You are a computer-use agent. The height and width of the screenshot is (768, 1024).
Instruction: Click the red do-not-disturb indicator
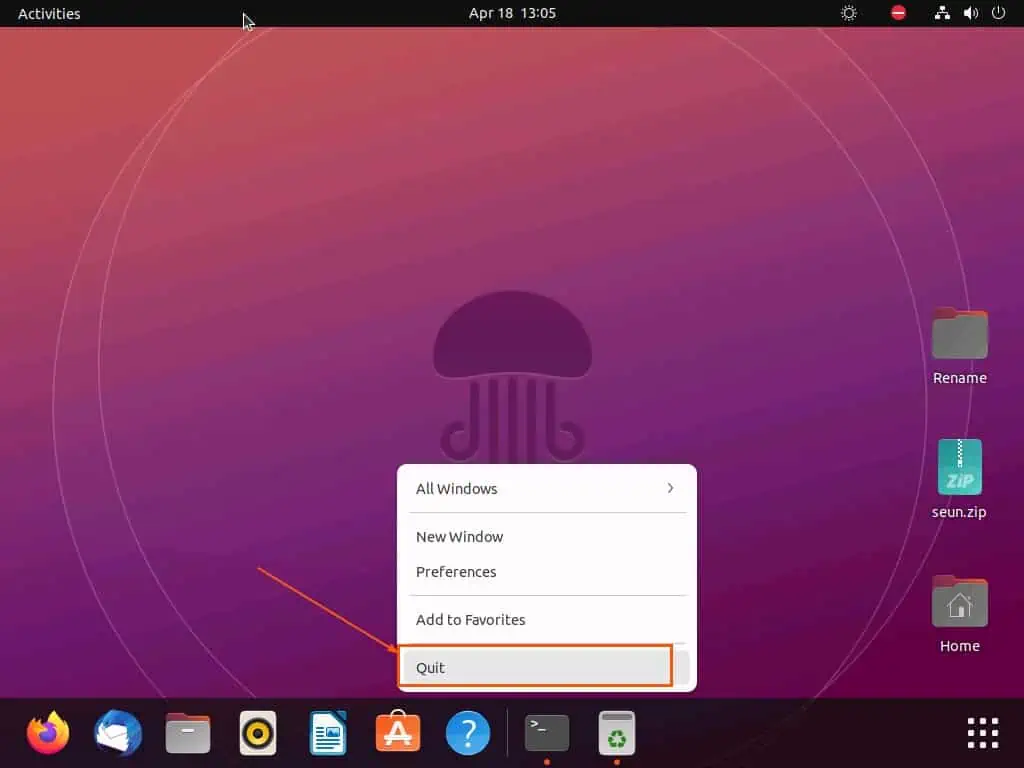tap(899, 13)
